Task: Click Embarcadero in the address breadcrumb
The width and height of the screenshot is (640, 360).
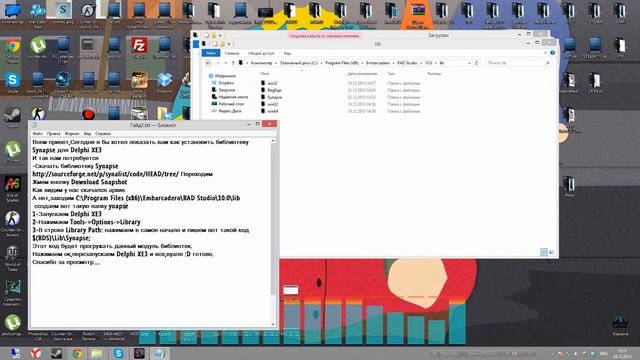Action: pos(378,63)
